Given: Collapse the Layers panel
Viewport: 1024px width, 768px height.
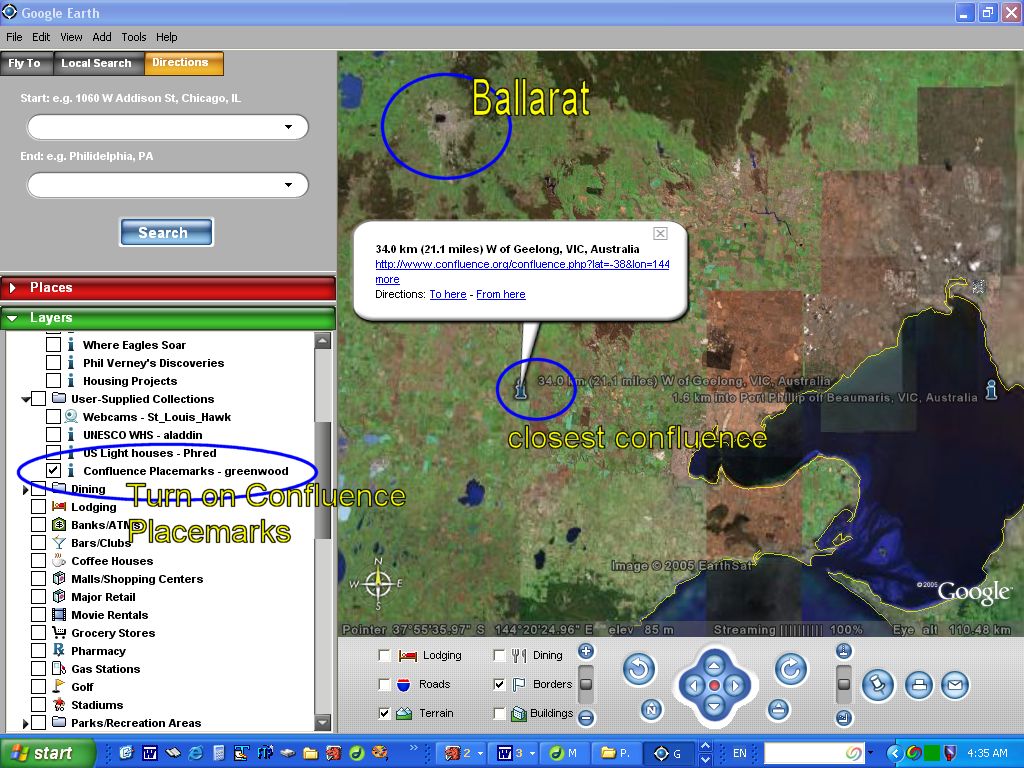Looking at the screenshot, I should 12,318.
